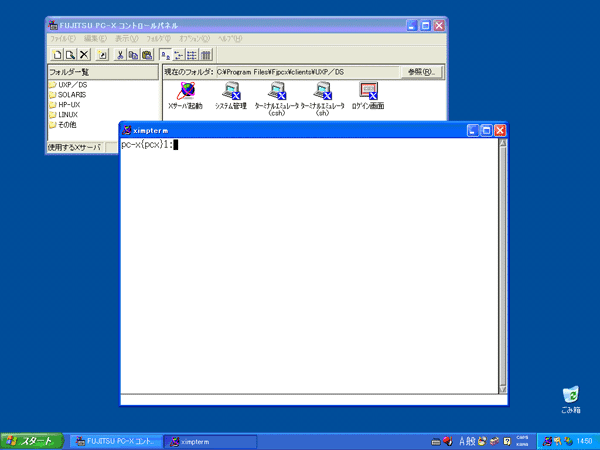
Task: Click the PC-X tray icon
Action: 548,442
